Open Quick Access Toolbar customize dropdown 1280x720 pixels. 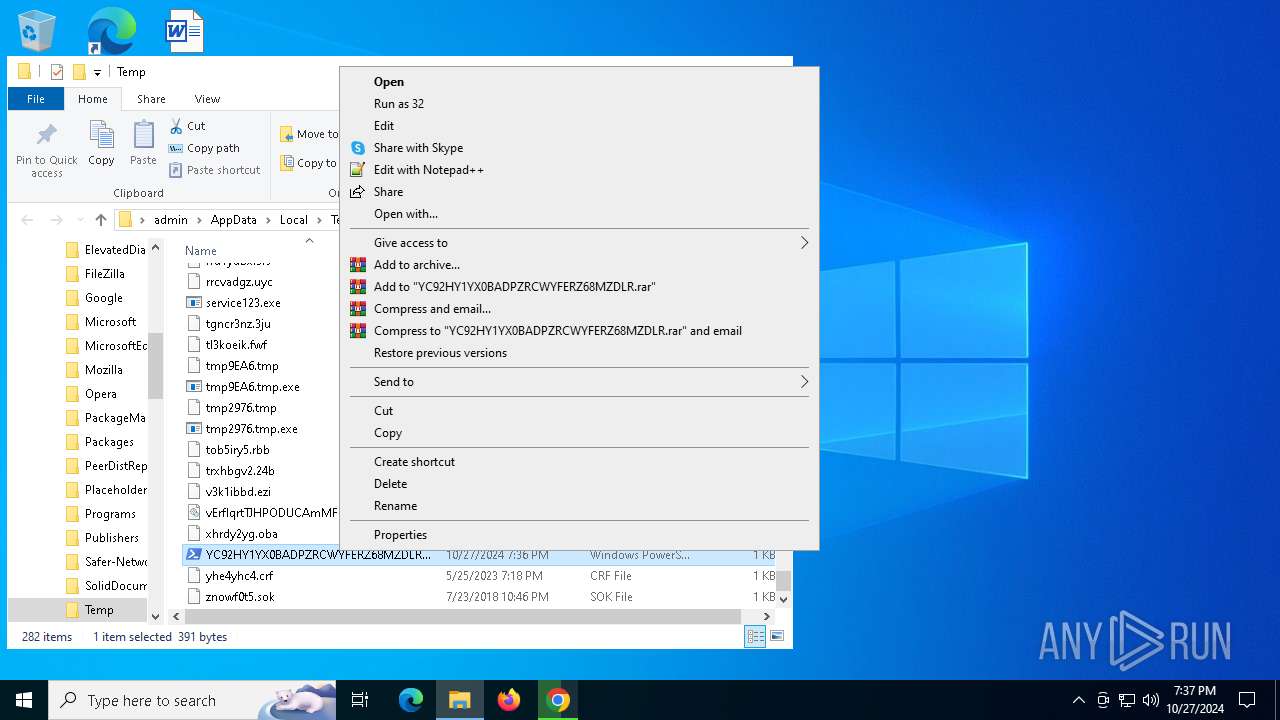(97, 72)
